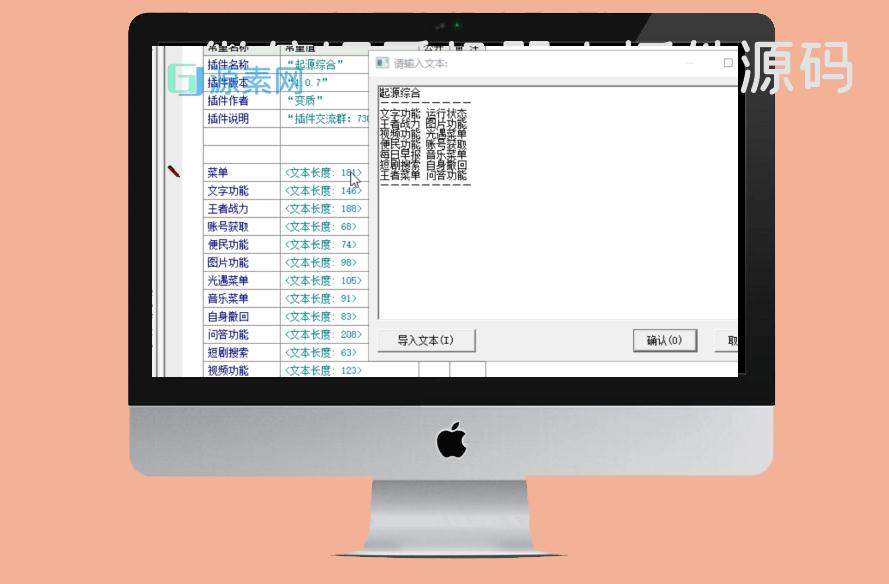Click the 插件说明 value cell

point(323,119)
